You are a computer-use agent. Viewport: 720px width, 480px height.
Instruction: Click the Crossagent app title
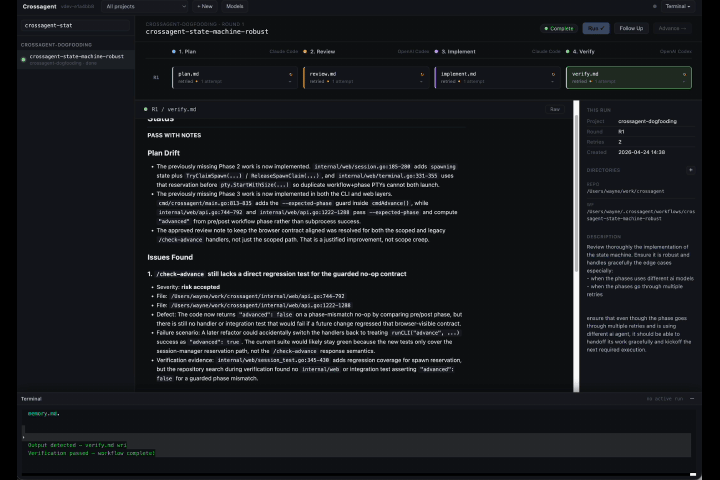(x=39, y=6)
